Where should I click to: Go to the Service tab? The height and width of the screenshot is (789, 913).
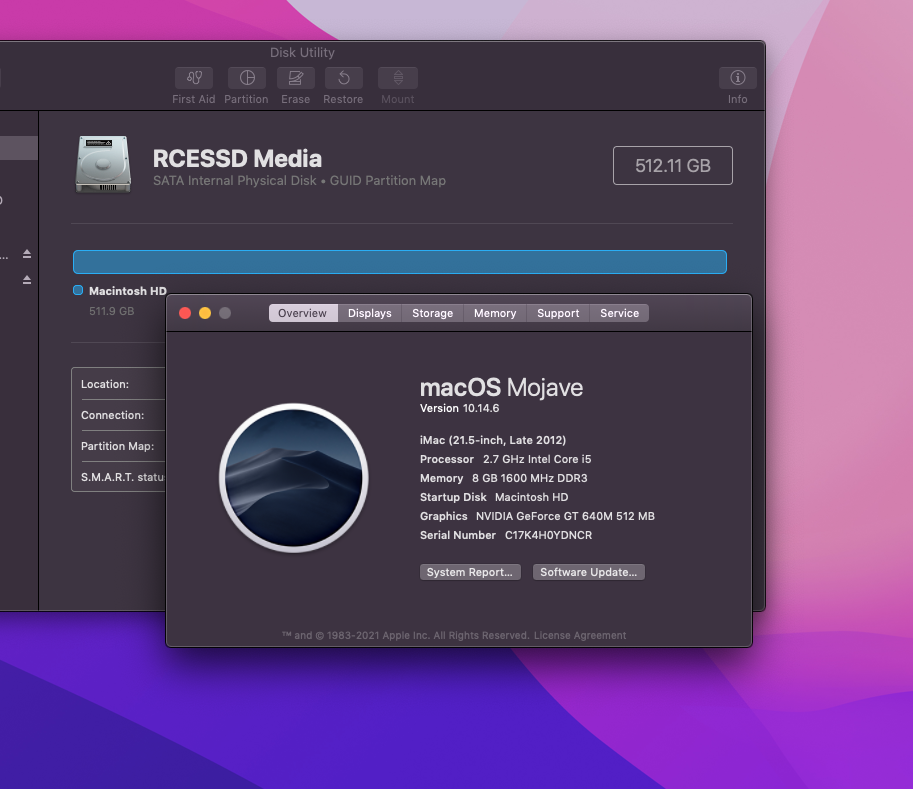tap(620, 313)
